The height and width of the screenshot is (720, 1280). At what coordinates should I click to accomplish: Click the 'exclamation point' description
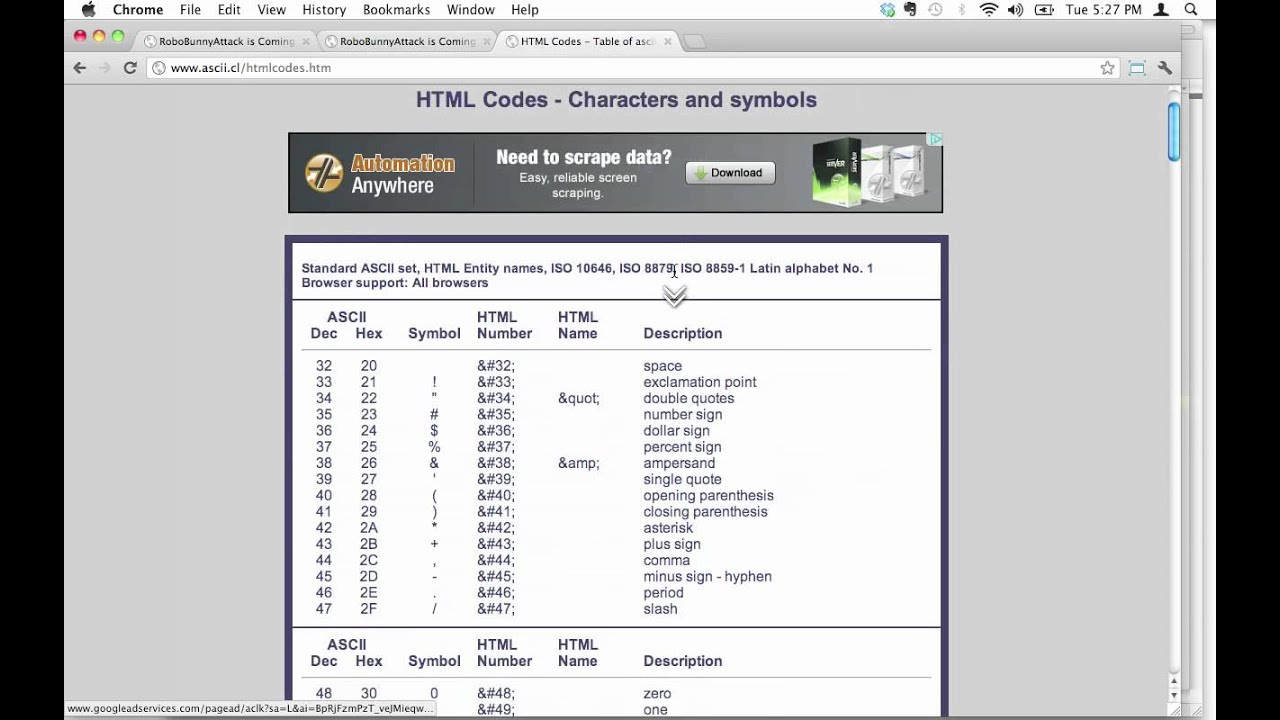pos(700,382)
